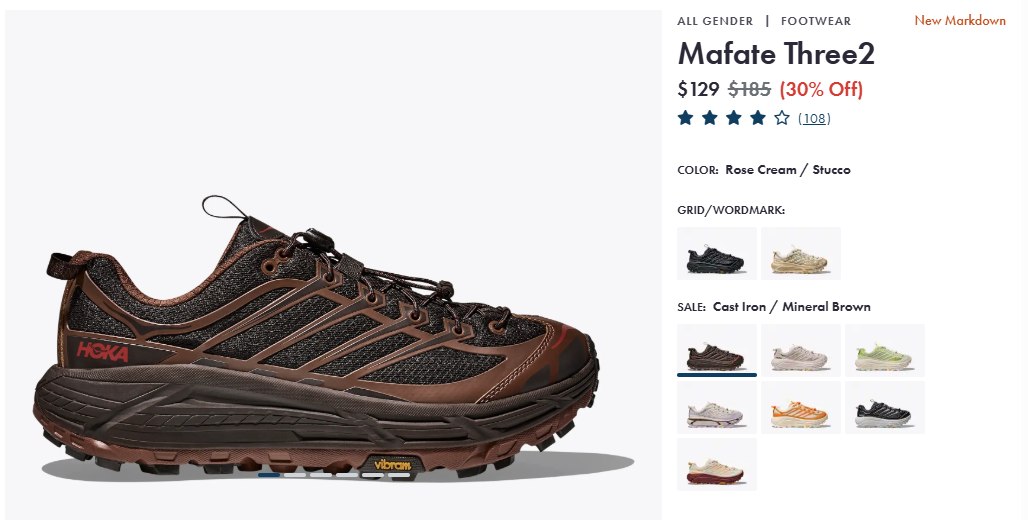Choose the black and white sole shoe swatch
The height and width of the screenshot is (520, 1028).
[x=884, y=407]
